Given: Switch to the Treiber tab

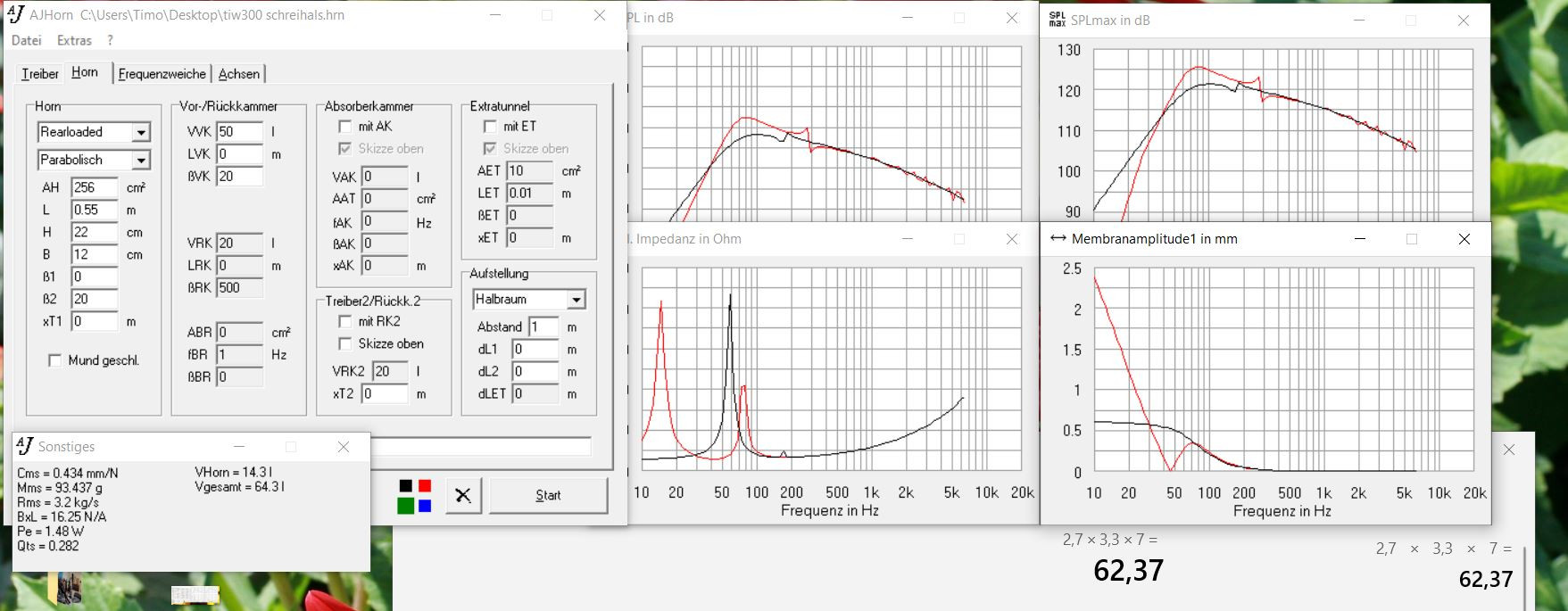Looking at the screenshot, I should coord(40,74).
